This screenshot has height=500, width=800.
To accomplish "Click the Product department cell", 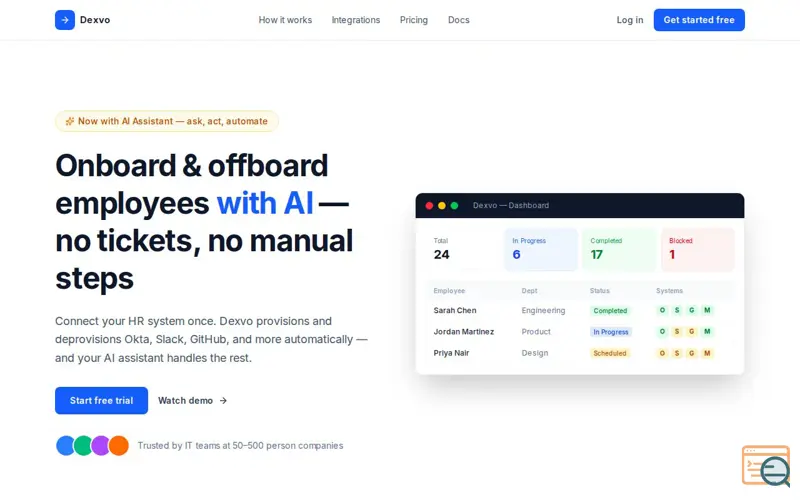I will pyautogui.click(x=536, y=332).
